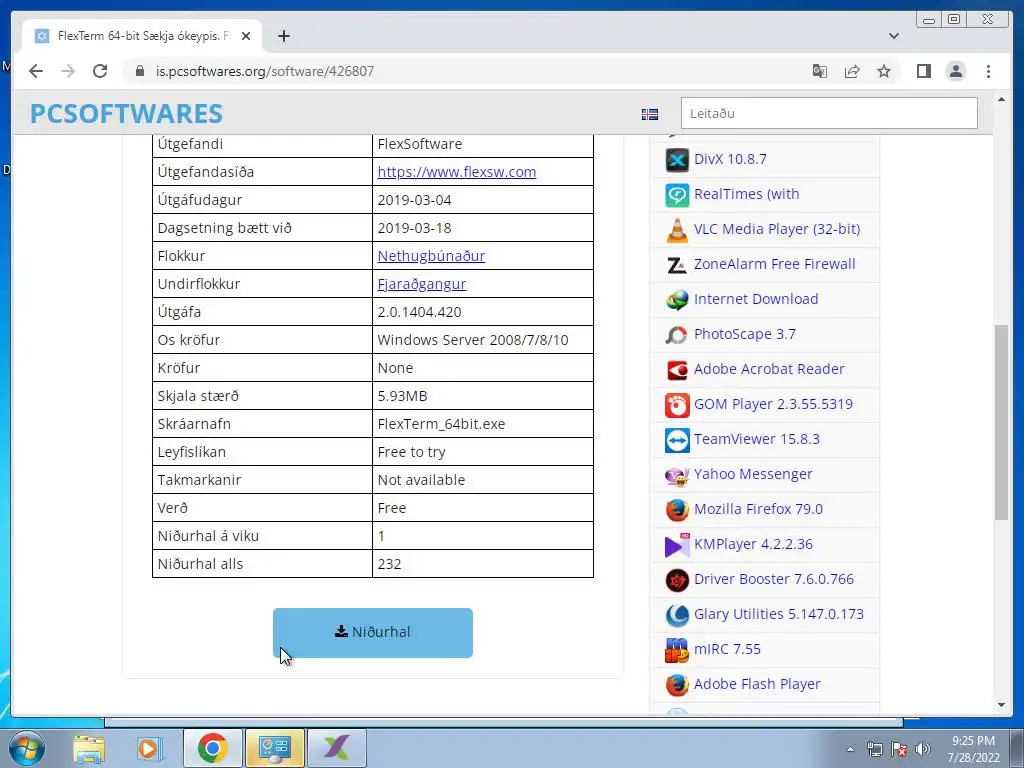Close the FlexTerm 64-bit tab

coord(246,37)
